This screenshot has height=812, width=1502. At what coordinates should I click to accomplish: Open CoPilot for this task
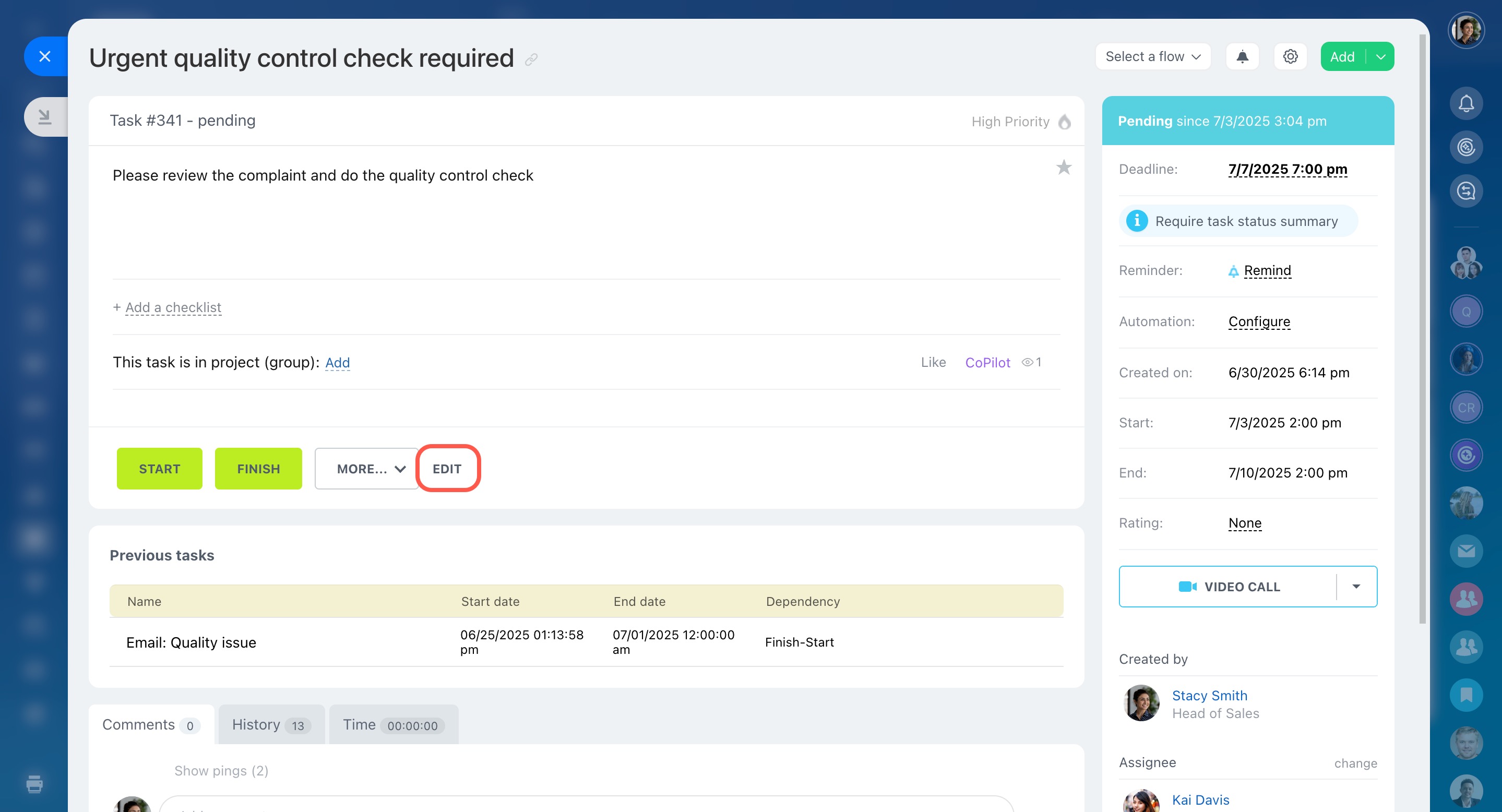coord(987,362)
